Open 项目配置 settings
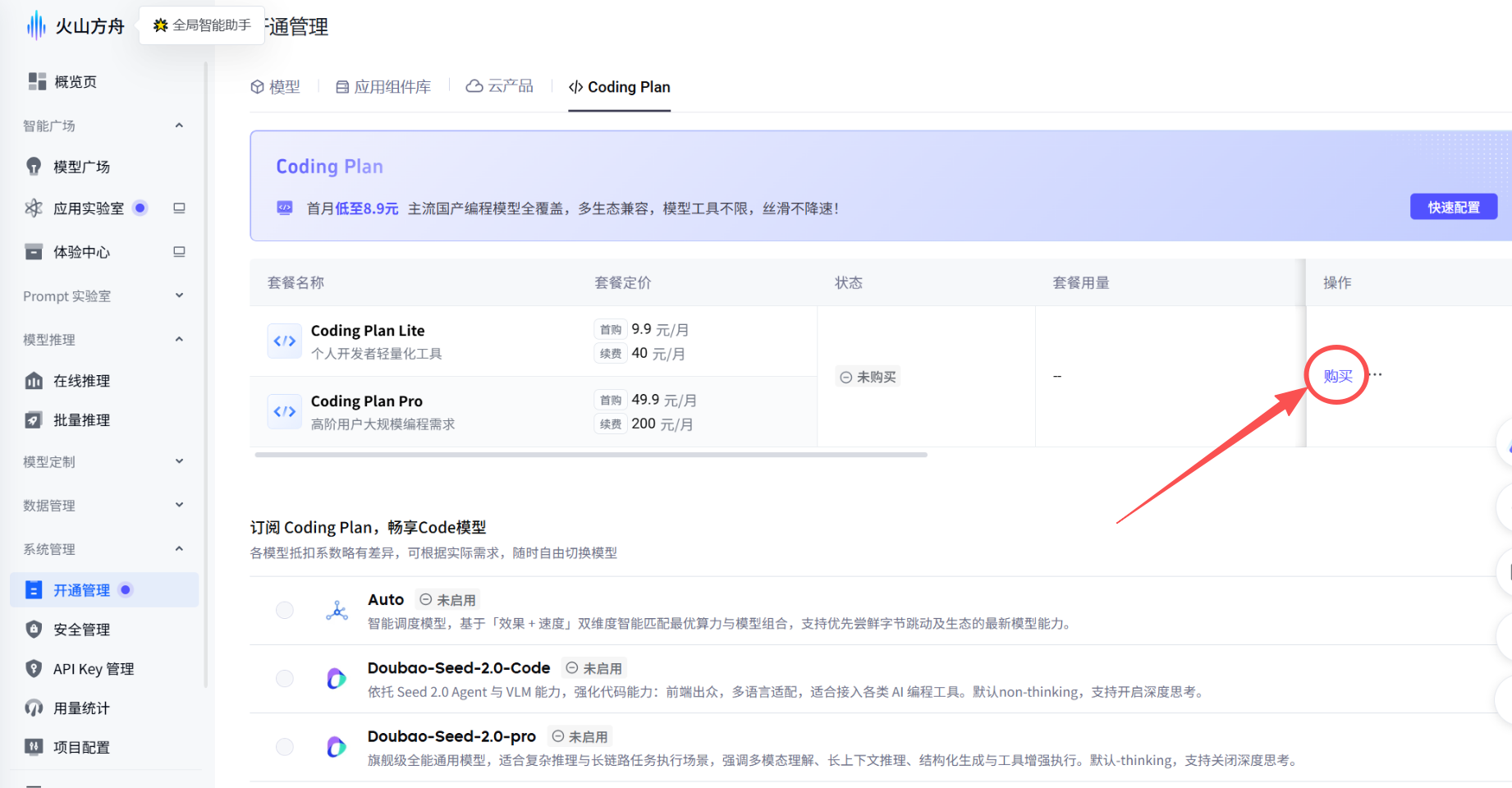Viewport: 1512px width, 788px height. (x=80, y=747)
